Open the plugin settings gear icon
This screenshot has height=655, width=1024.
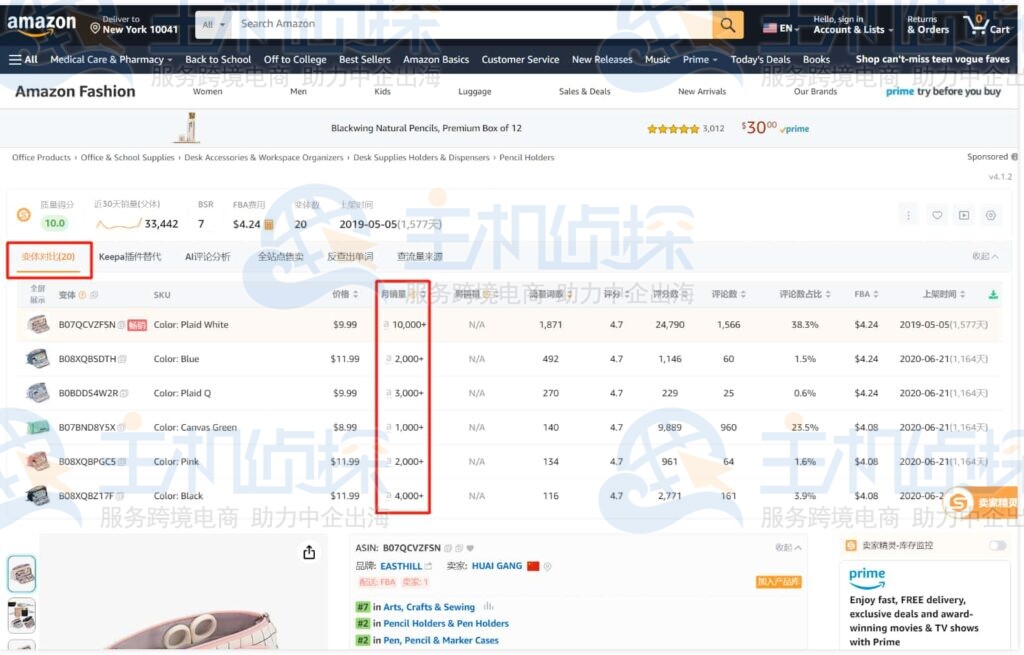990,214
